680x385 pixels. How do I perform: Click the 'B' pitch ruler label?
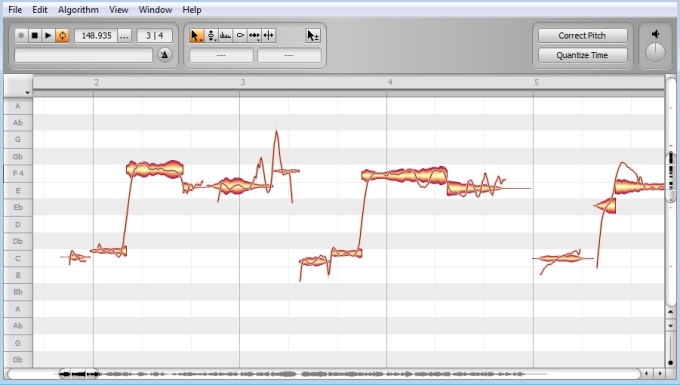point(18,275)
